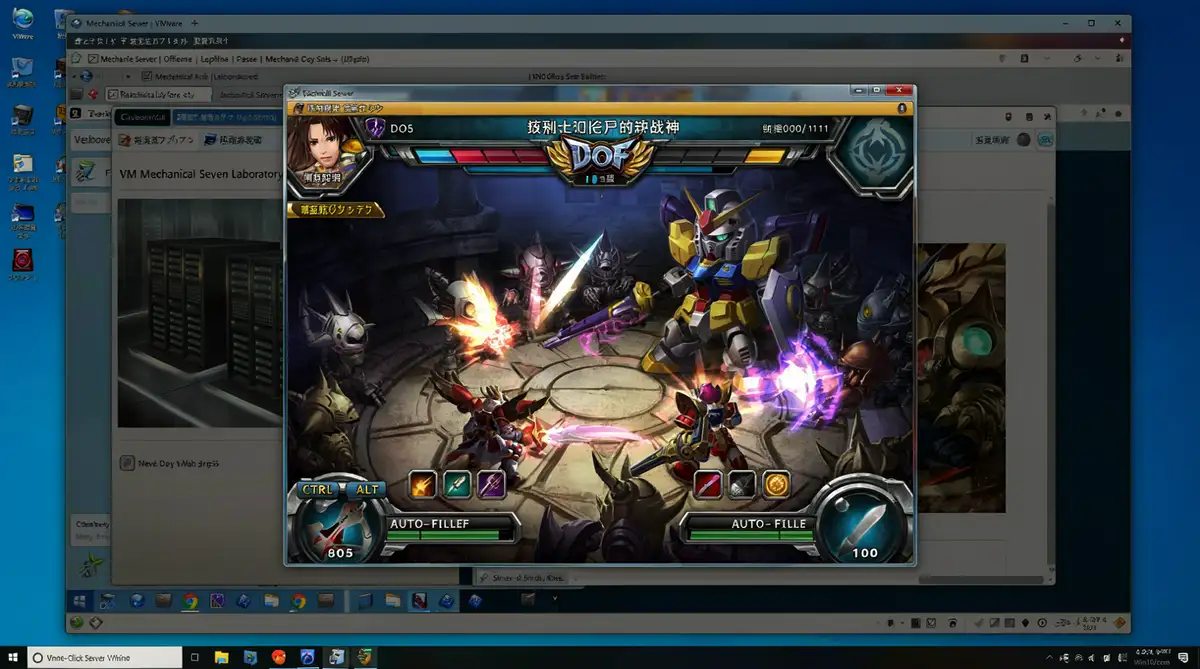
Task: Open the VMware desktop shortcut icon
Action: [x=22, y=22]
